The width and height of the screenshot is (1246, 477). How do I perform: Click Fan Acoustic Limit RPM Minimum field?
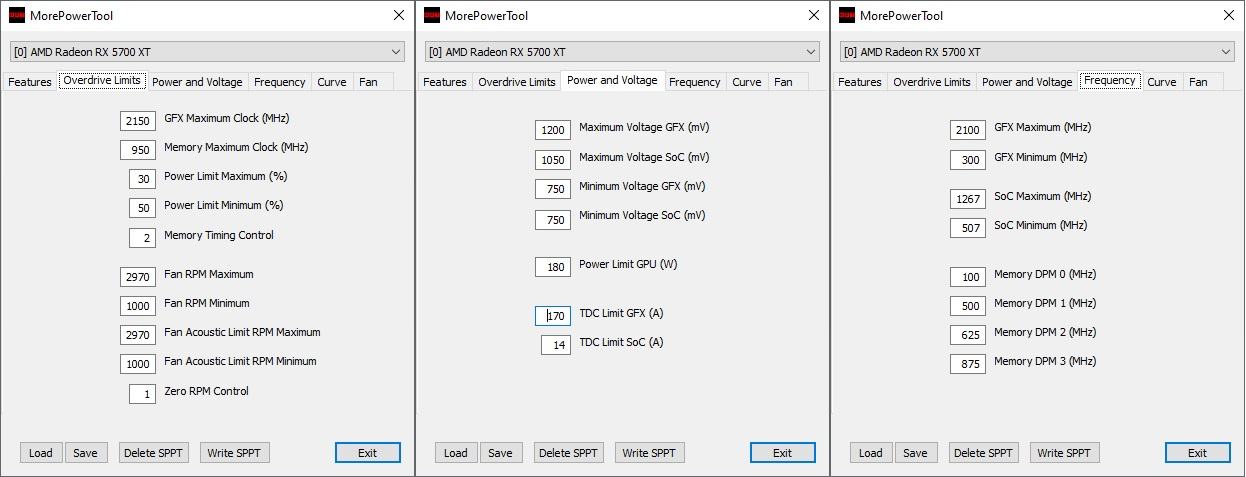tap(138, 364)
